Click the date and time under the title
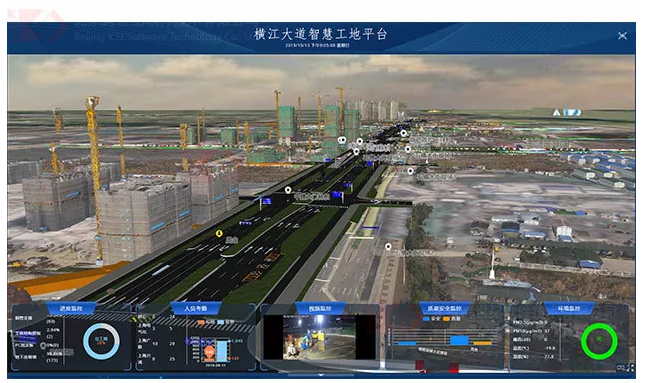645x383 pixels. pos(317,45)
